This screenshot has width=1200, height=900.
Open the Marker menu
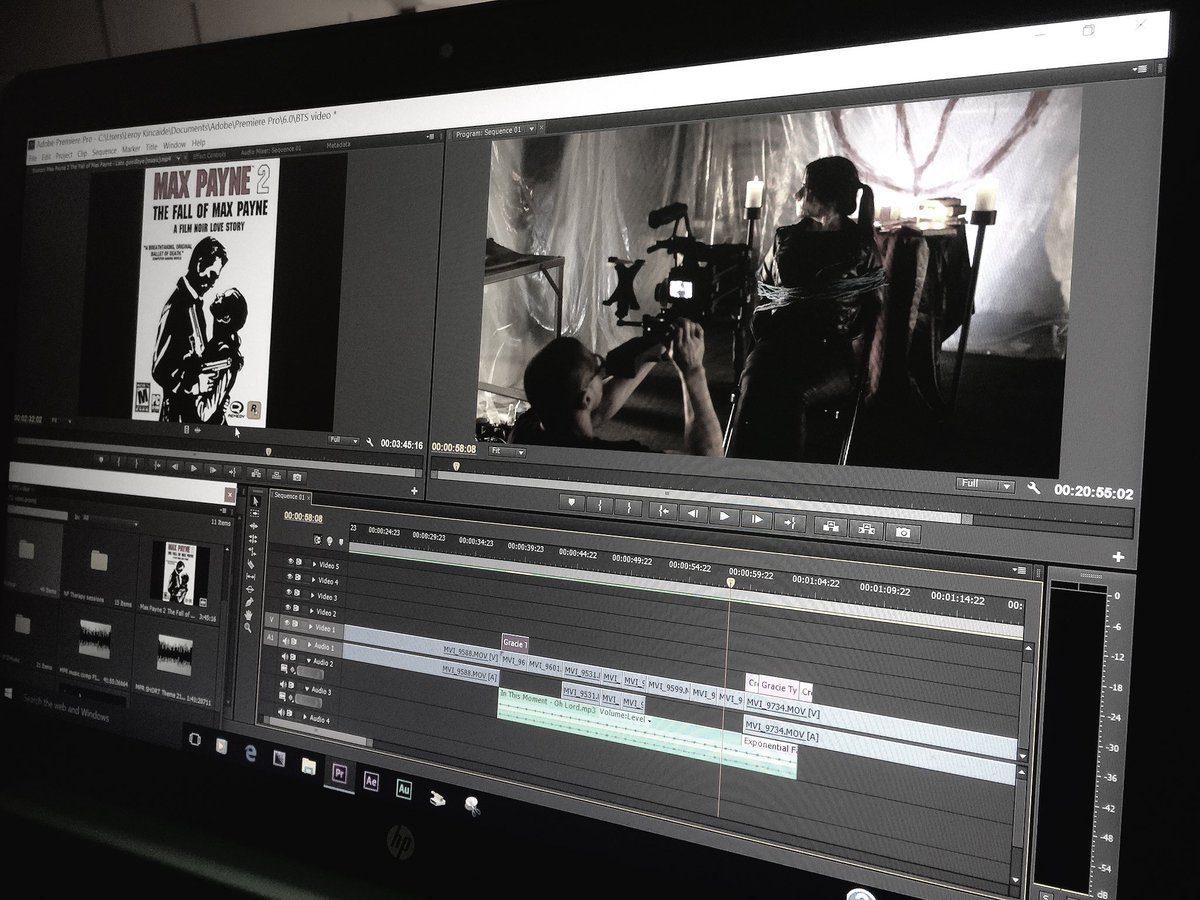pyautogui.click(x=131, y=149)
